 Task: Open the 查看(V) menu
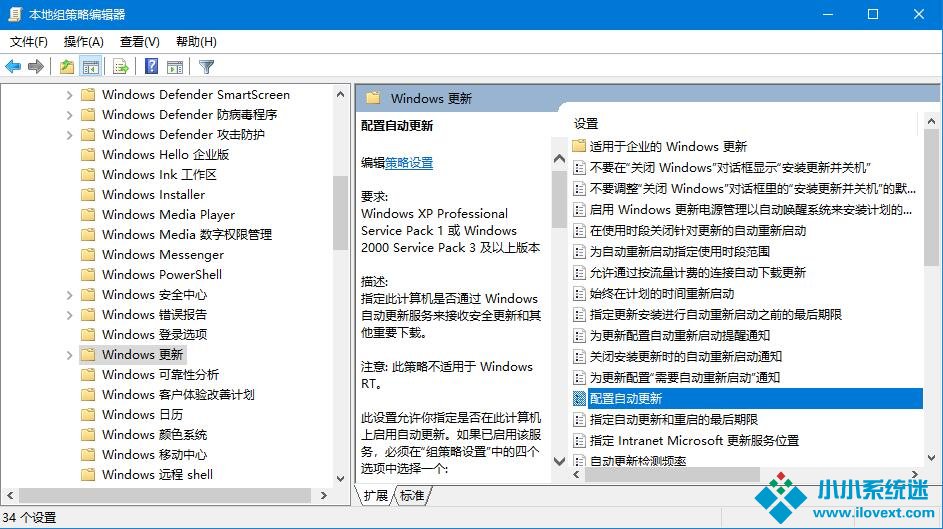139,42
